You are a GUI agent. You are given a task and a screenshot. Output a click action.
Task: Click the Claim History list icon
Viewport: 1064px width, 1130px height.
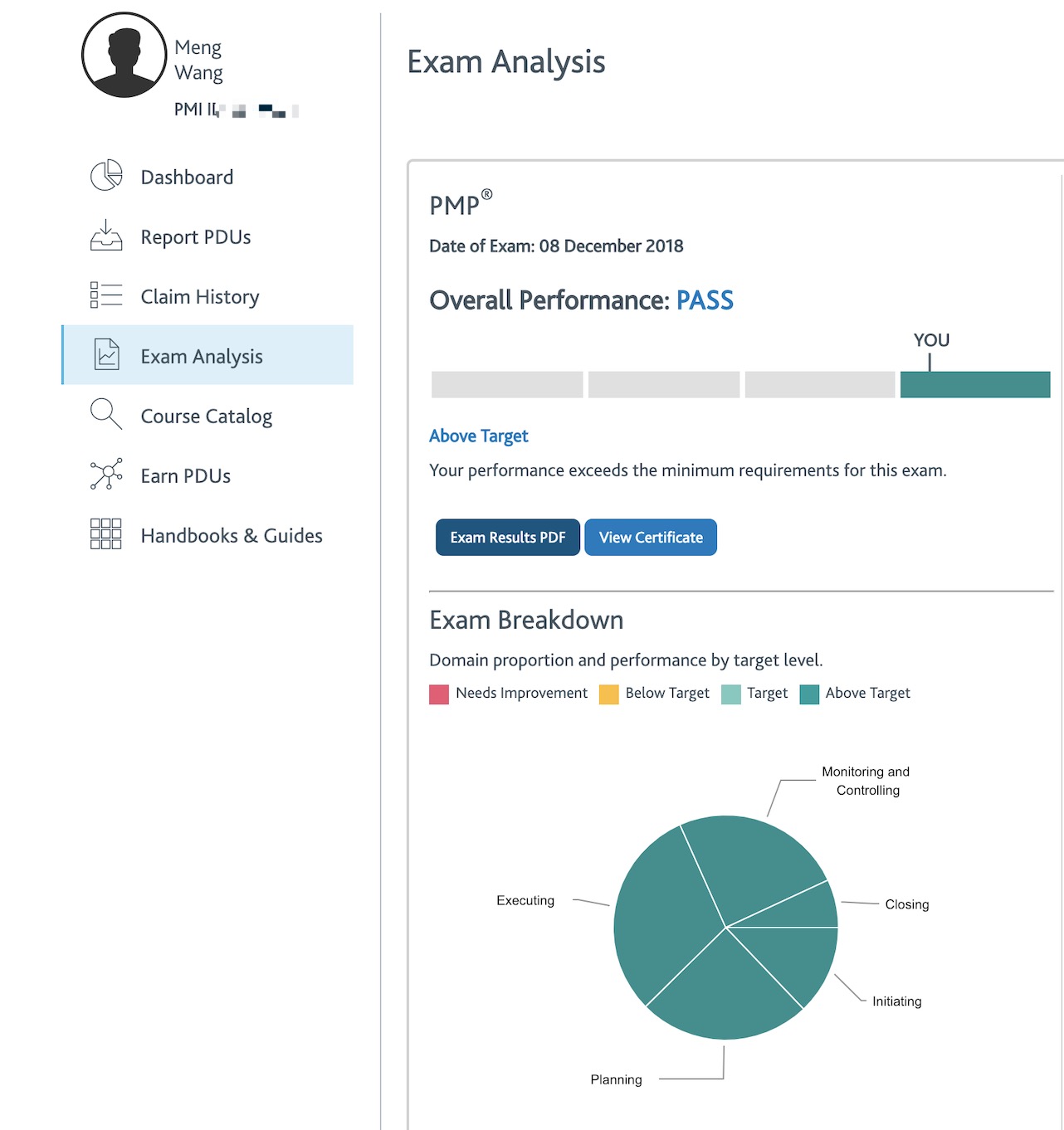(x=106, y=295)
